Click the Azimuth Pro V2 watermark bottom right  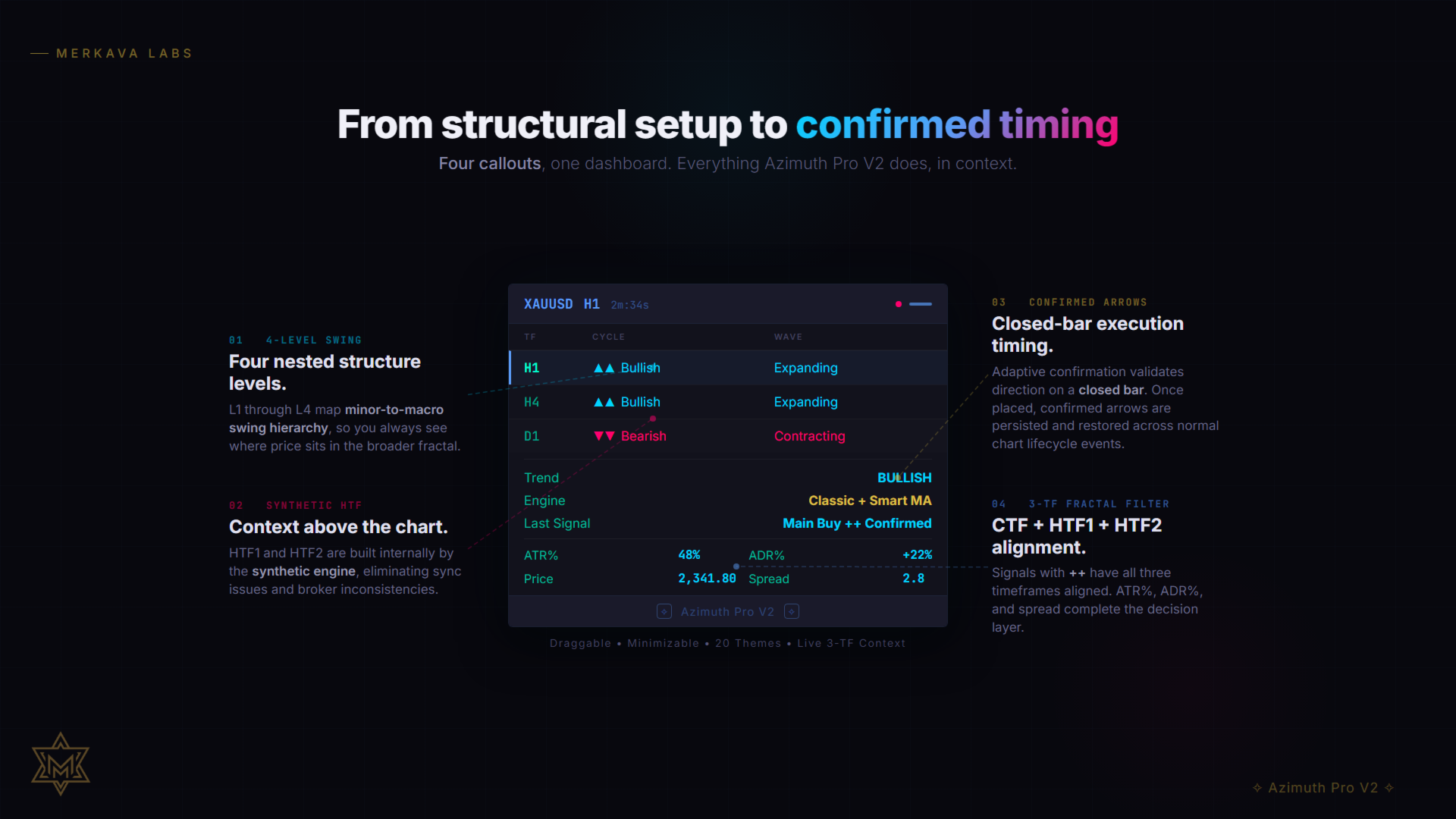click(1323, 788)
